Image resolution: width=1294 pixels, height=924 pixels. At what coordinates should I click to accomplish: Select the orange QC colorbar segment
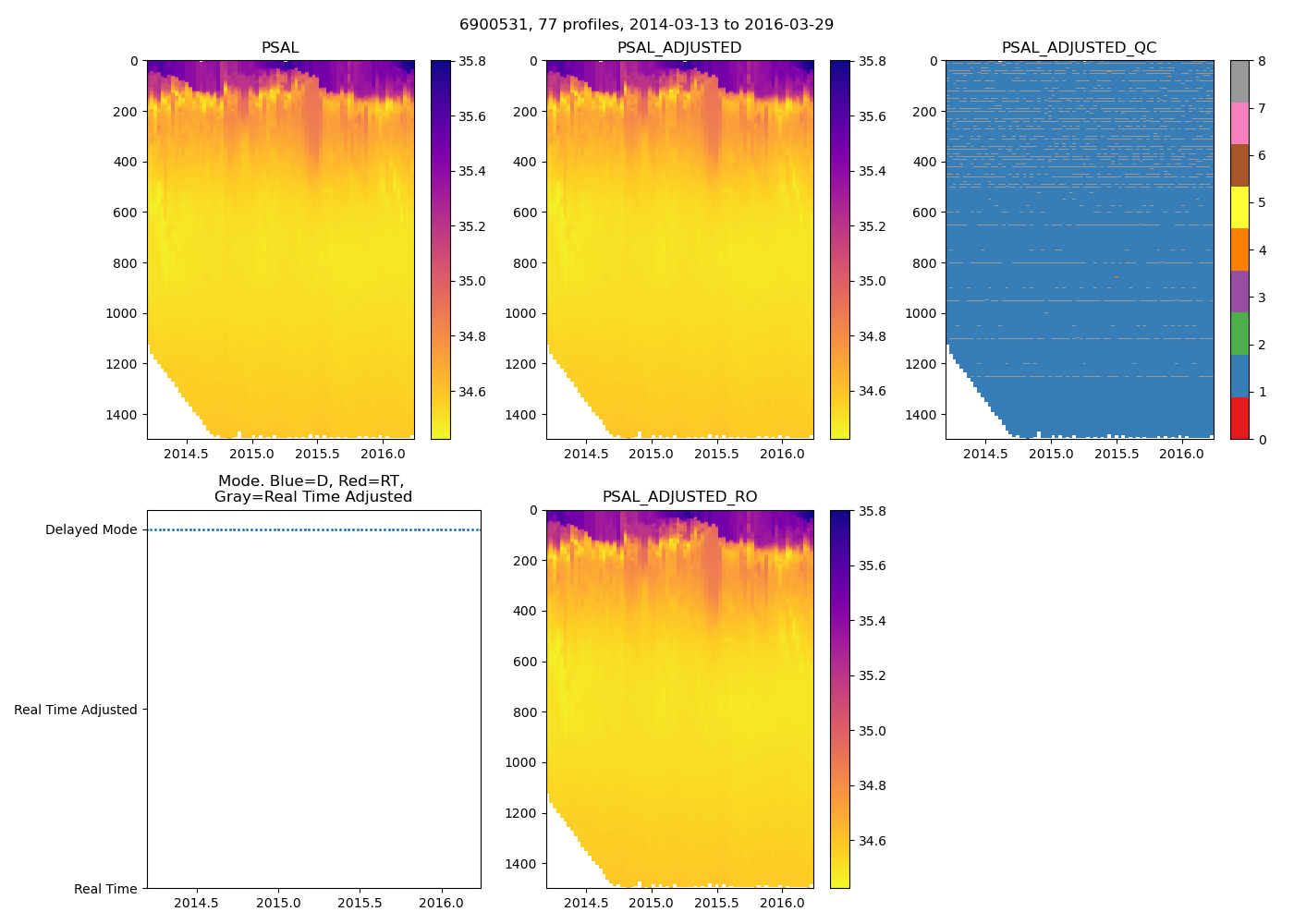[1239, 249]
